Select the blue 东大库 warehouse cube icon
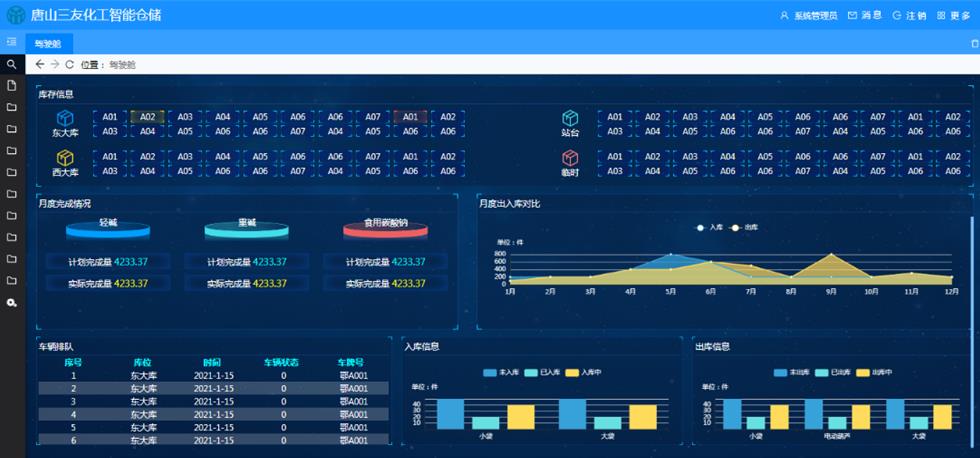The width and height of the screenshot is (980, 458). [x=65, y=118]
